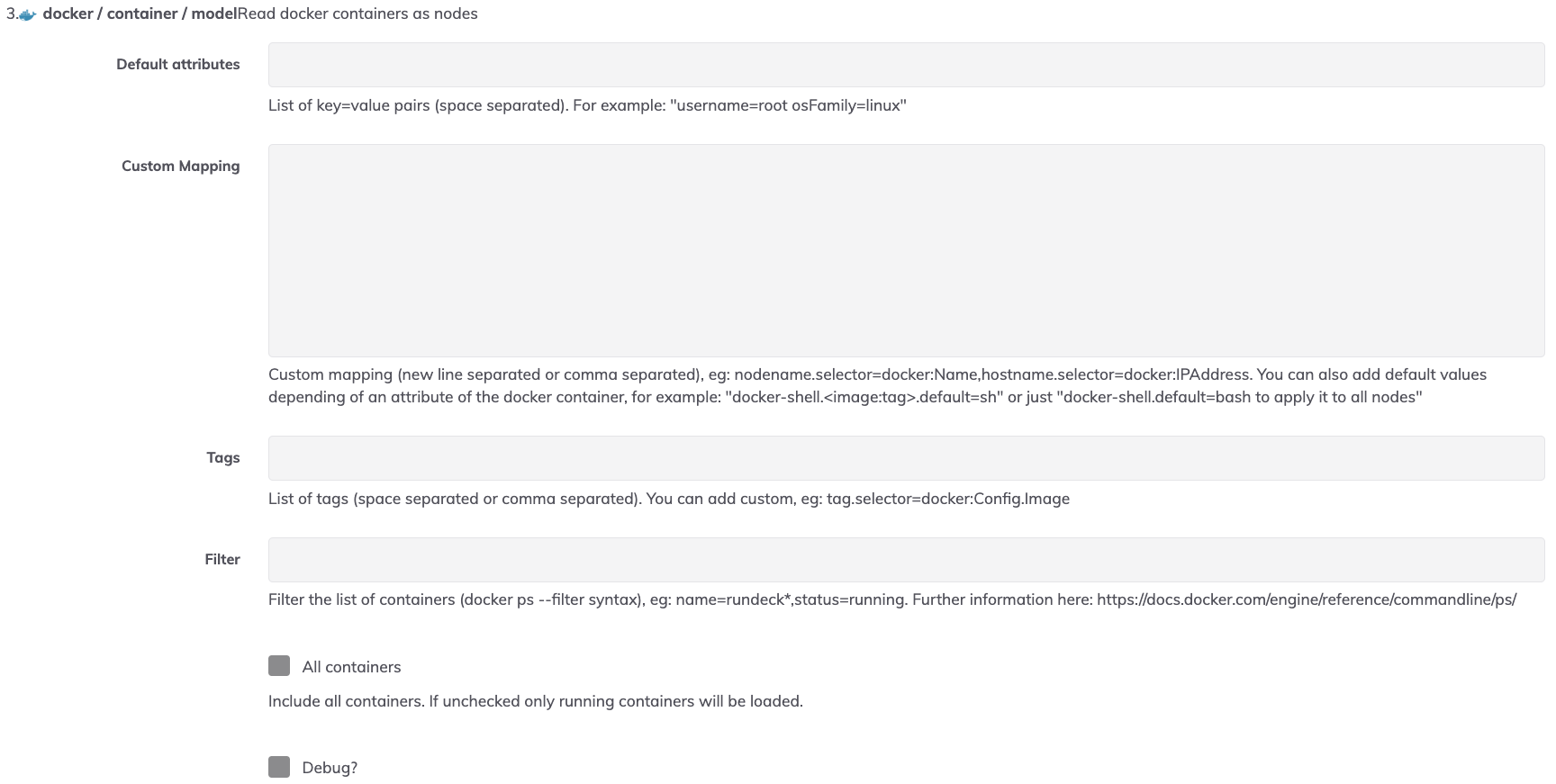Toggle the Debug? checkbox
Viewport: 1556px width, 784px height.
(x=279, y=767)
